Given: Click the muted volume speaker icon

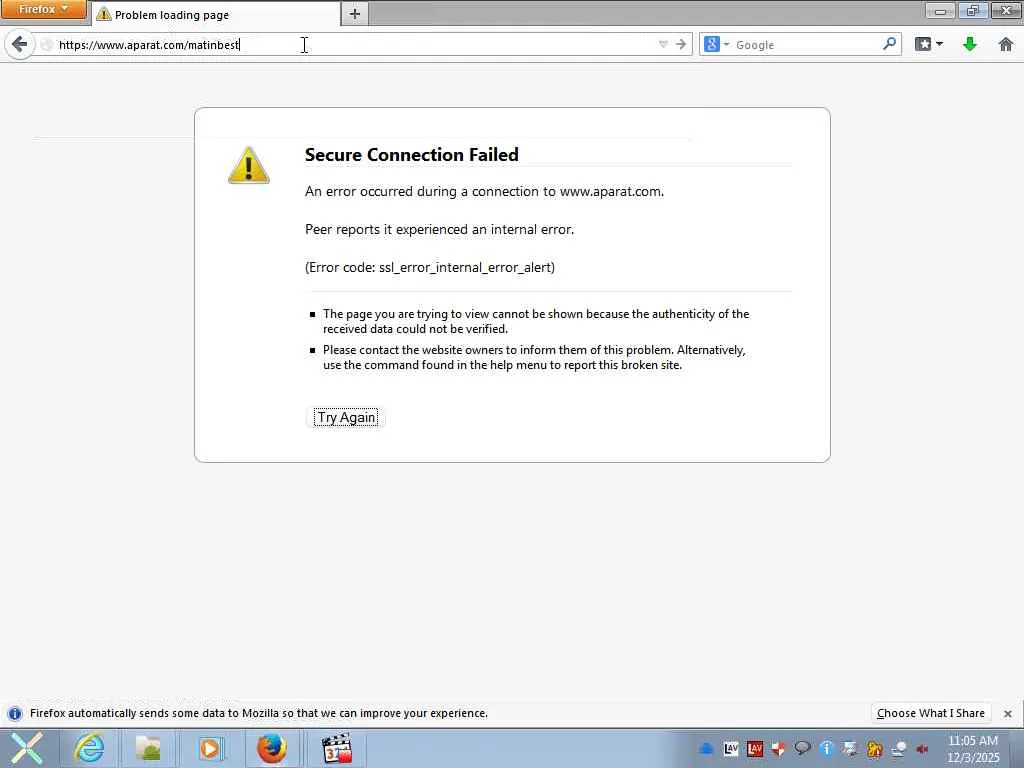Looking at the screenshot, I should click(x=922, y=748).
